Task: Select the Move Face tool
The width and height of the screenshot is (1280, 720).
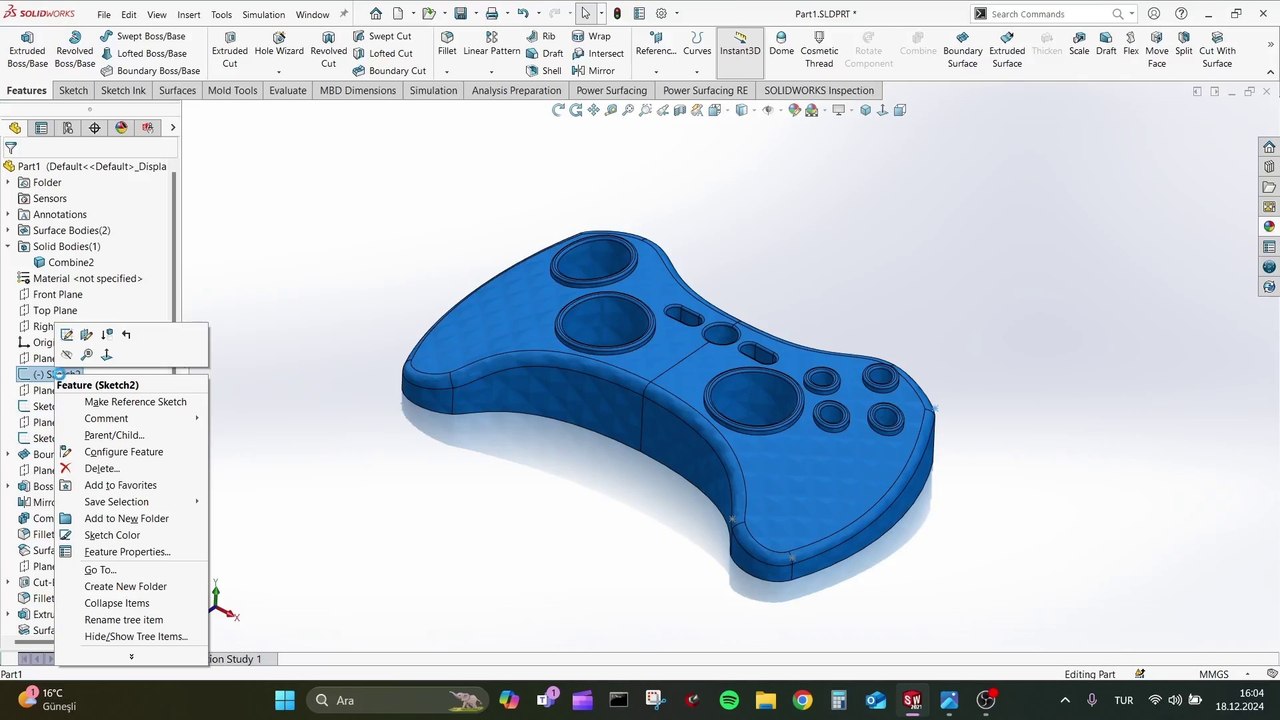Action: [1157, 49]
